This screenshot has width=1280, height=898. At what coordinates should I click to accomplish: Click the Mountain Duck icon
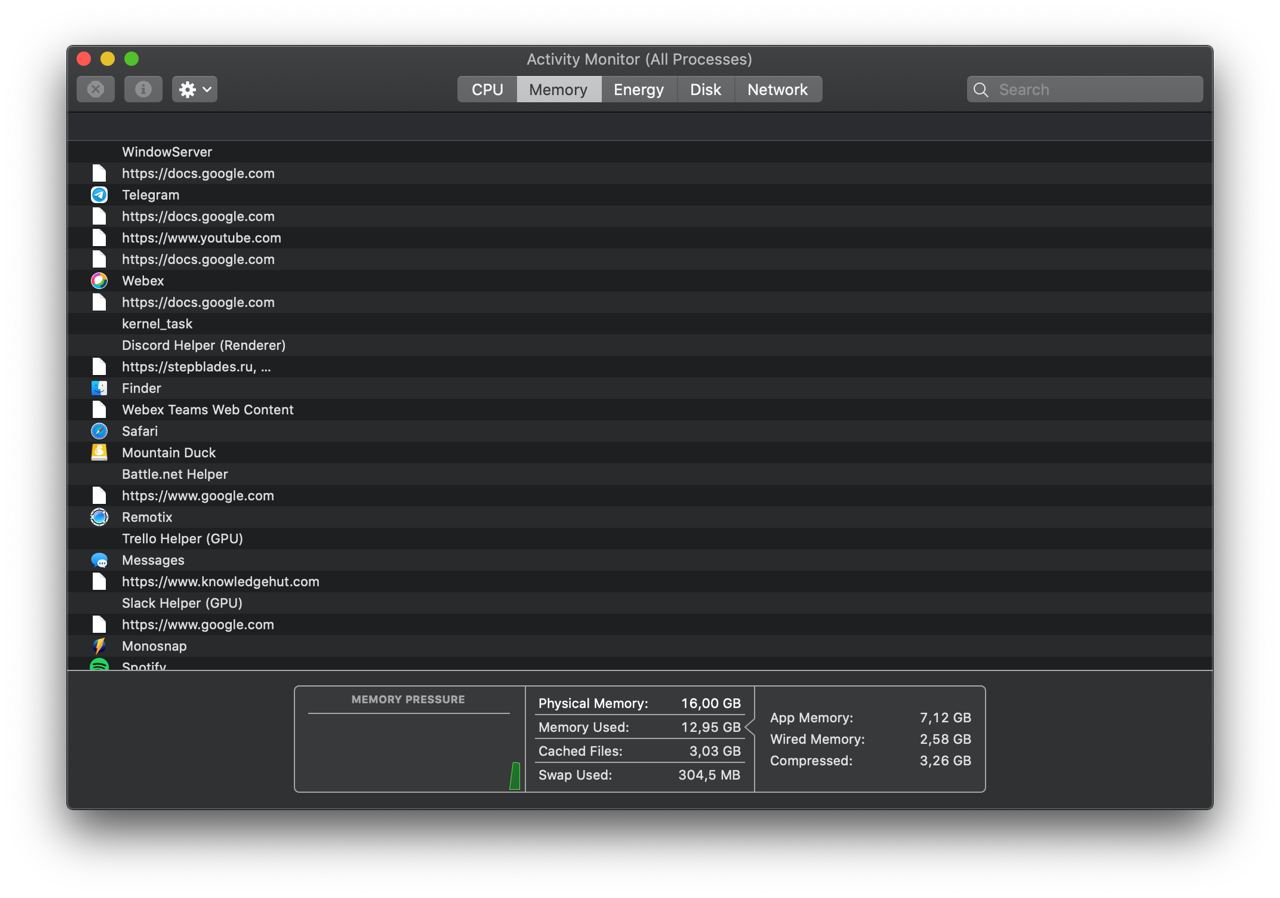99,453
